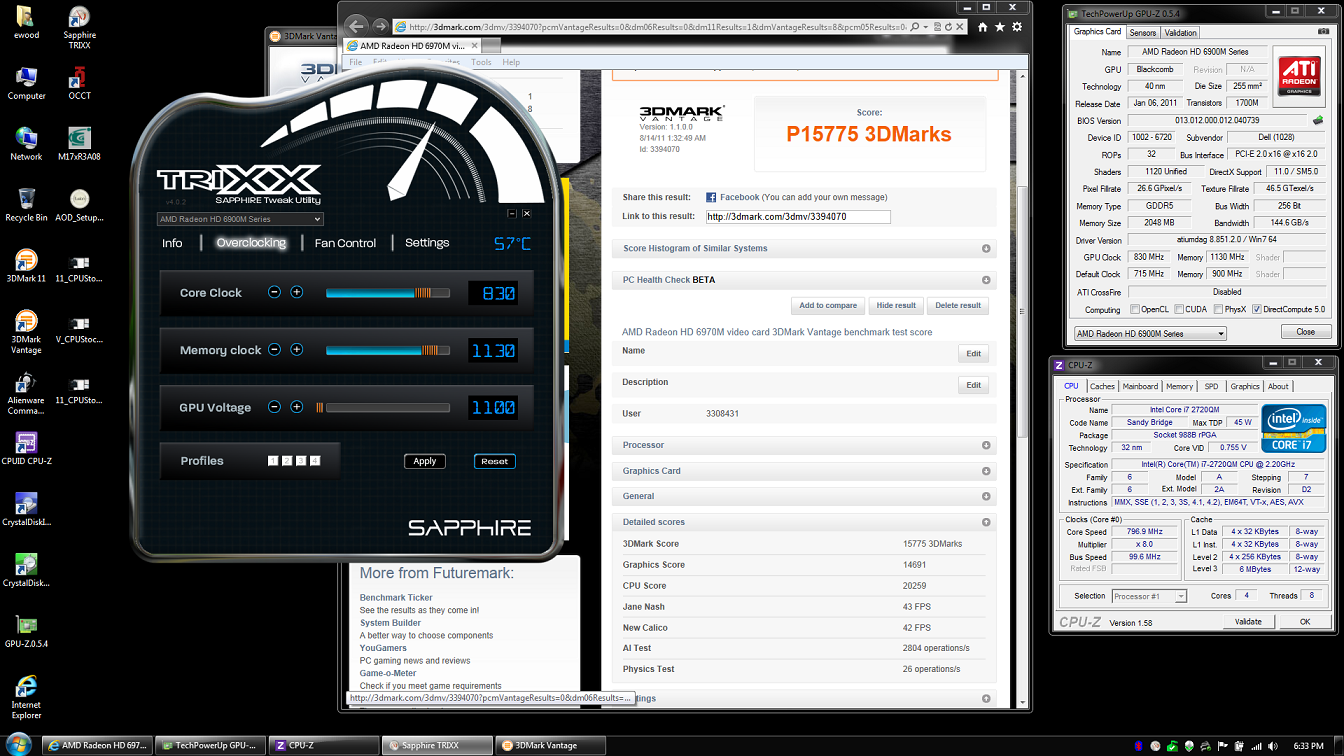Image resolution: width=1344 pixels, height=756 pixels.
Task: Open CPU-Z Processor selection dropdown
Action: [1149, 596]
